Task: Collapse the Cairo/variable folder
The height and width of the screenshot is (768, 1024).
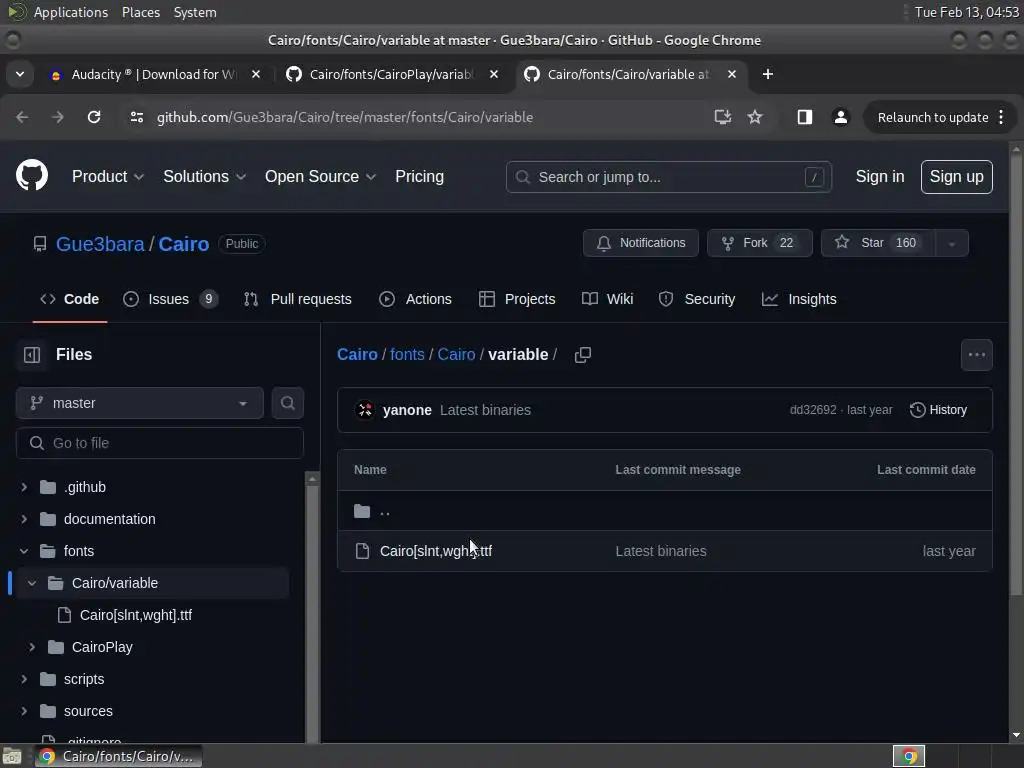Action: point(32,583)
